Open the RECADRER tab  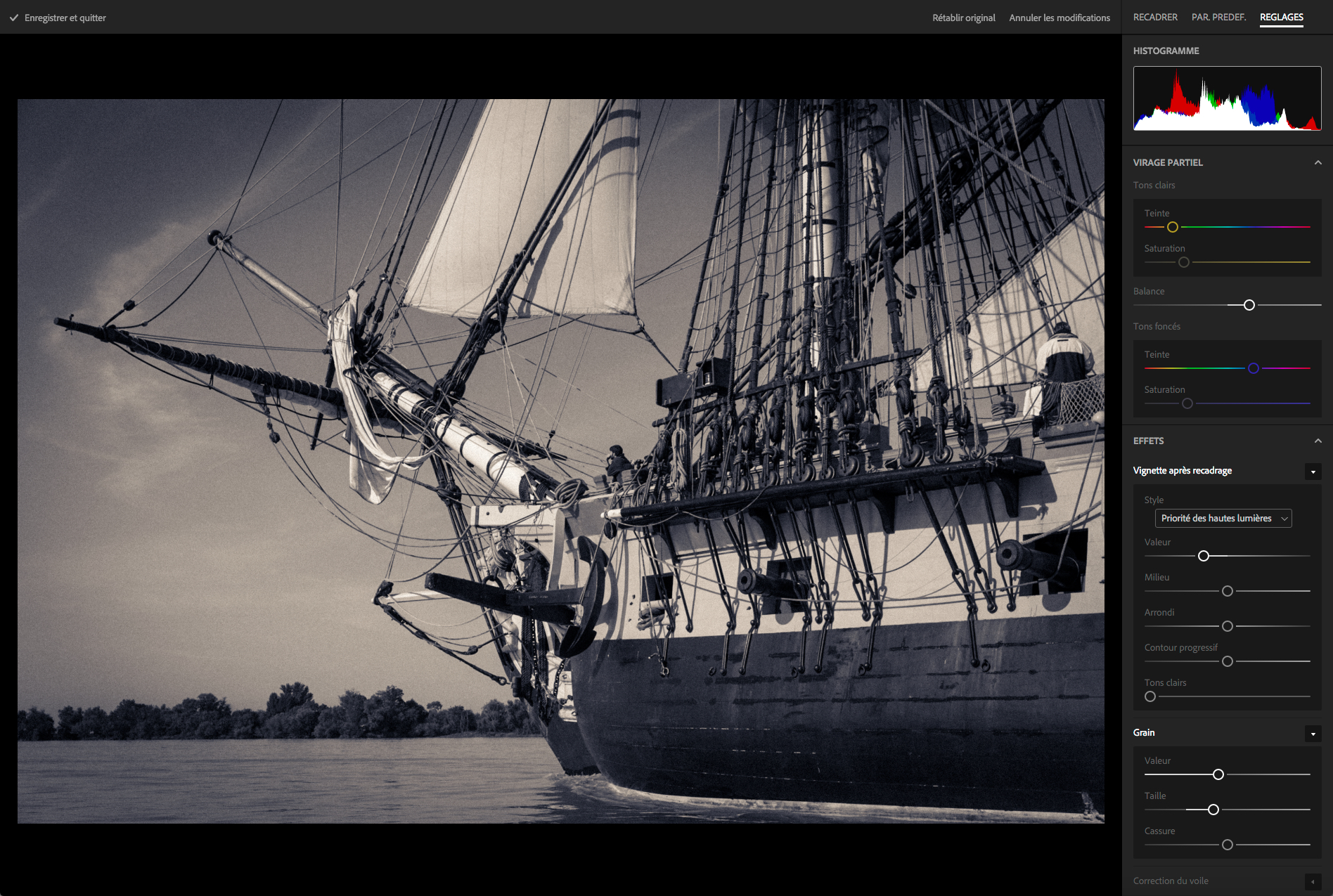click(1155, 17)
